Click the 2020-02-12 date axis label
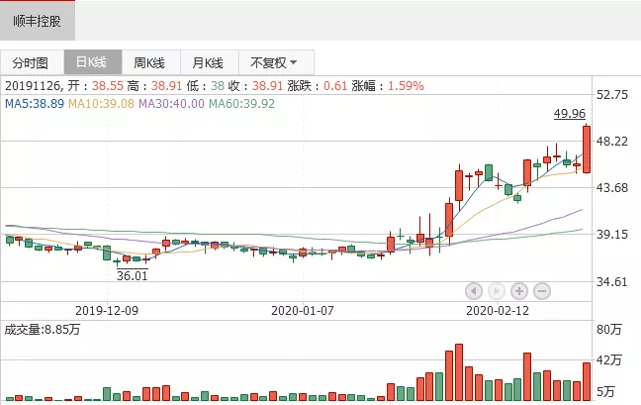The width and height of the screenshot is (641, 405). tap(498, 311)
